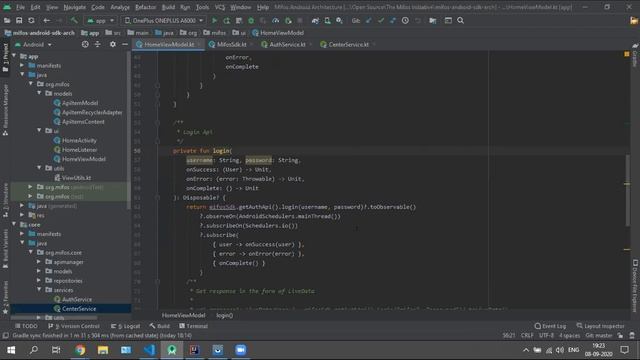Open the Project panel settings gear
Image resolution: width=640 pixels, height=360 pixels.
coord(113,44)
